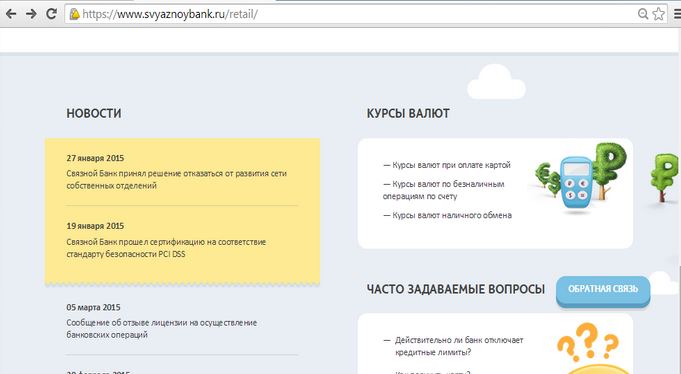Click the date 19 января 2015
The image size is (681, 374).
click(x=95, y=226)
